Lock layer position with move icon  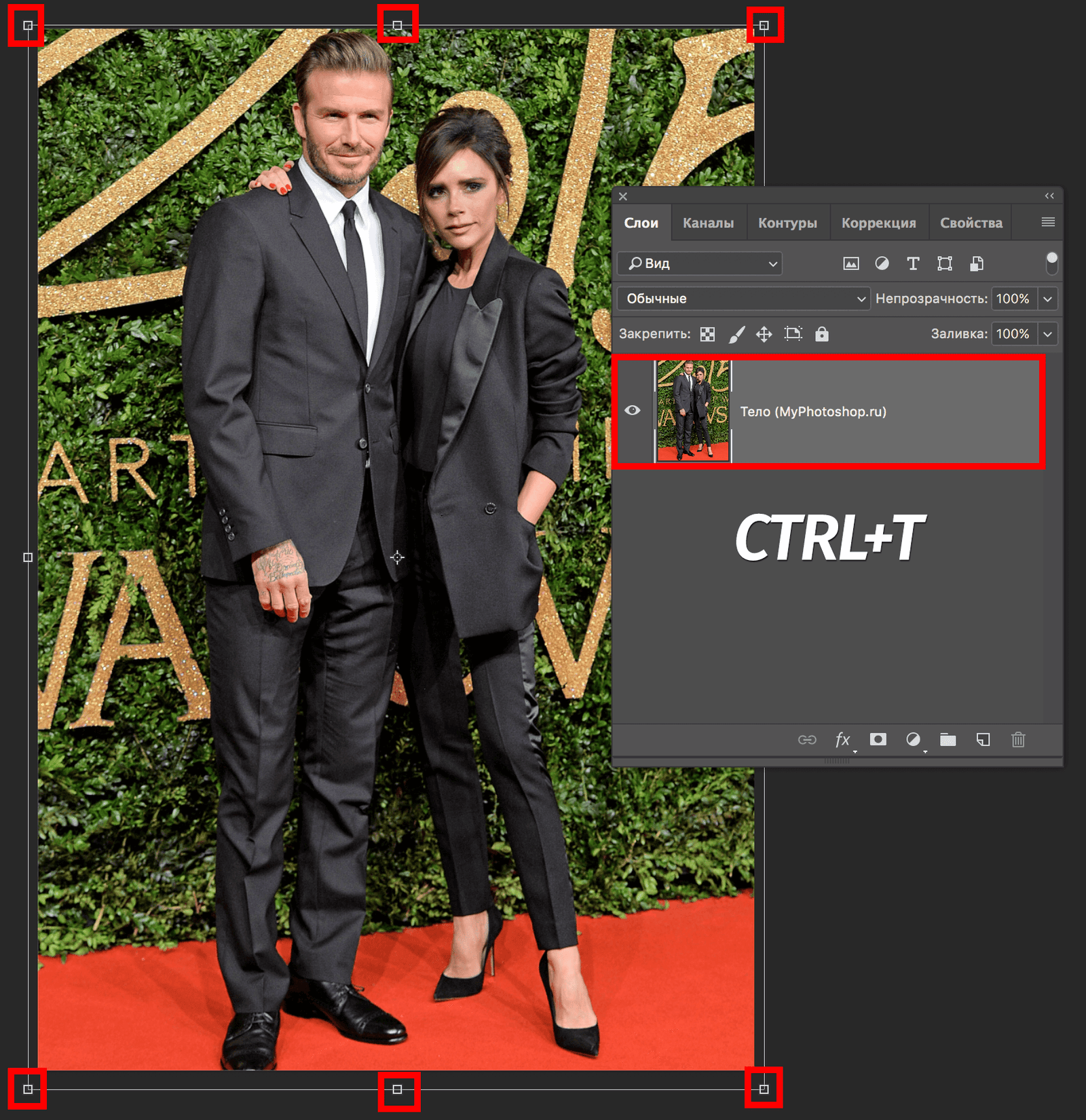pos(764,334)
